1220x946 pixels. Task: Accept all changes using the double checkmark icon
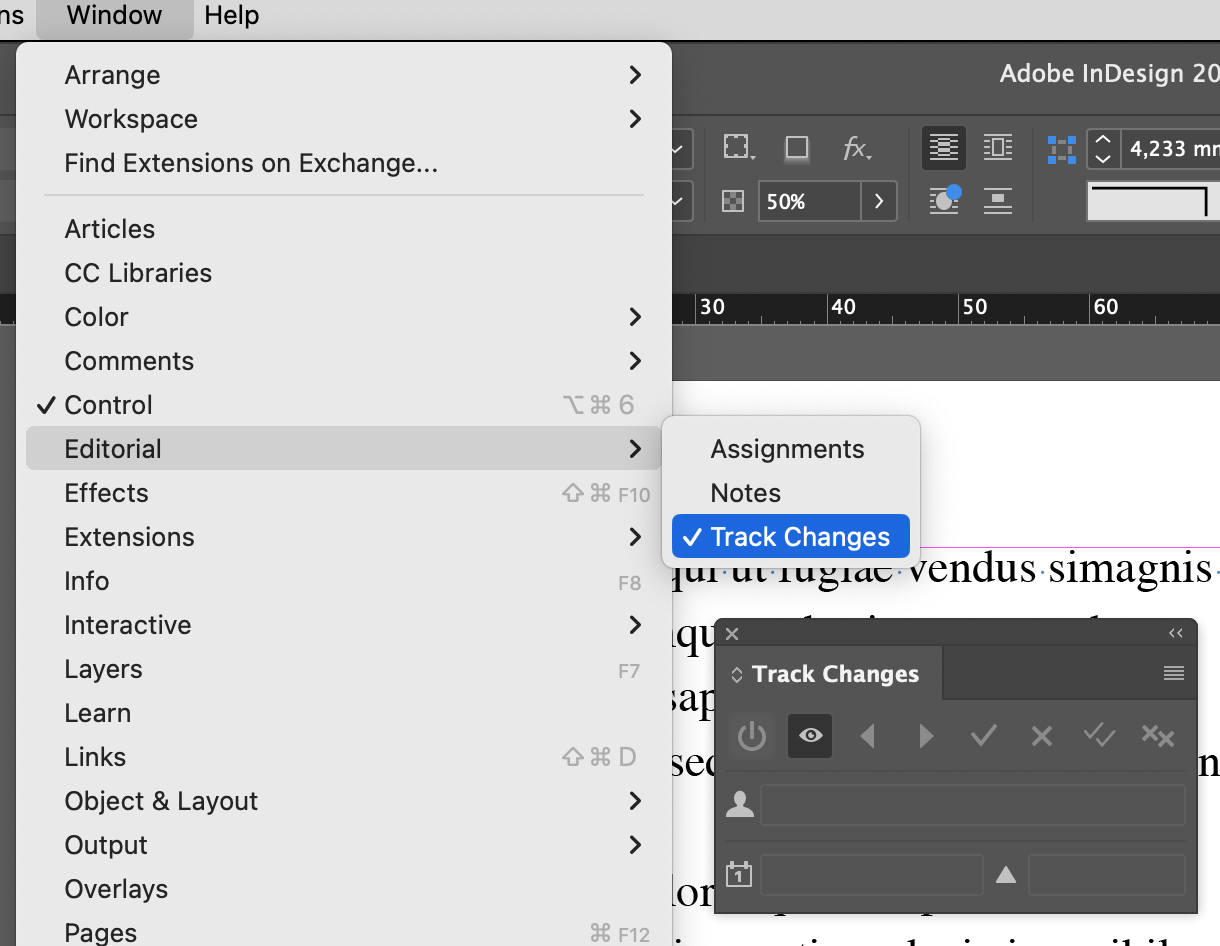pyautogui.click(x=1099, y=736)
